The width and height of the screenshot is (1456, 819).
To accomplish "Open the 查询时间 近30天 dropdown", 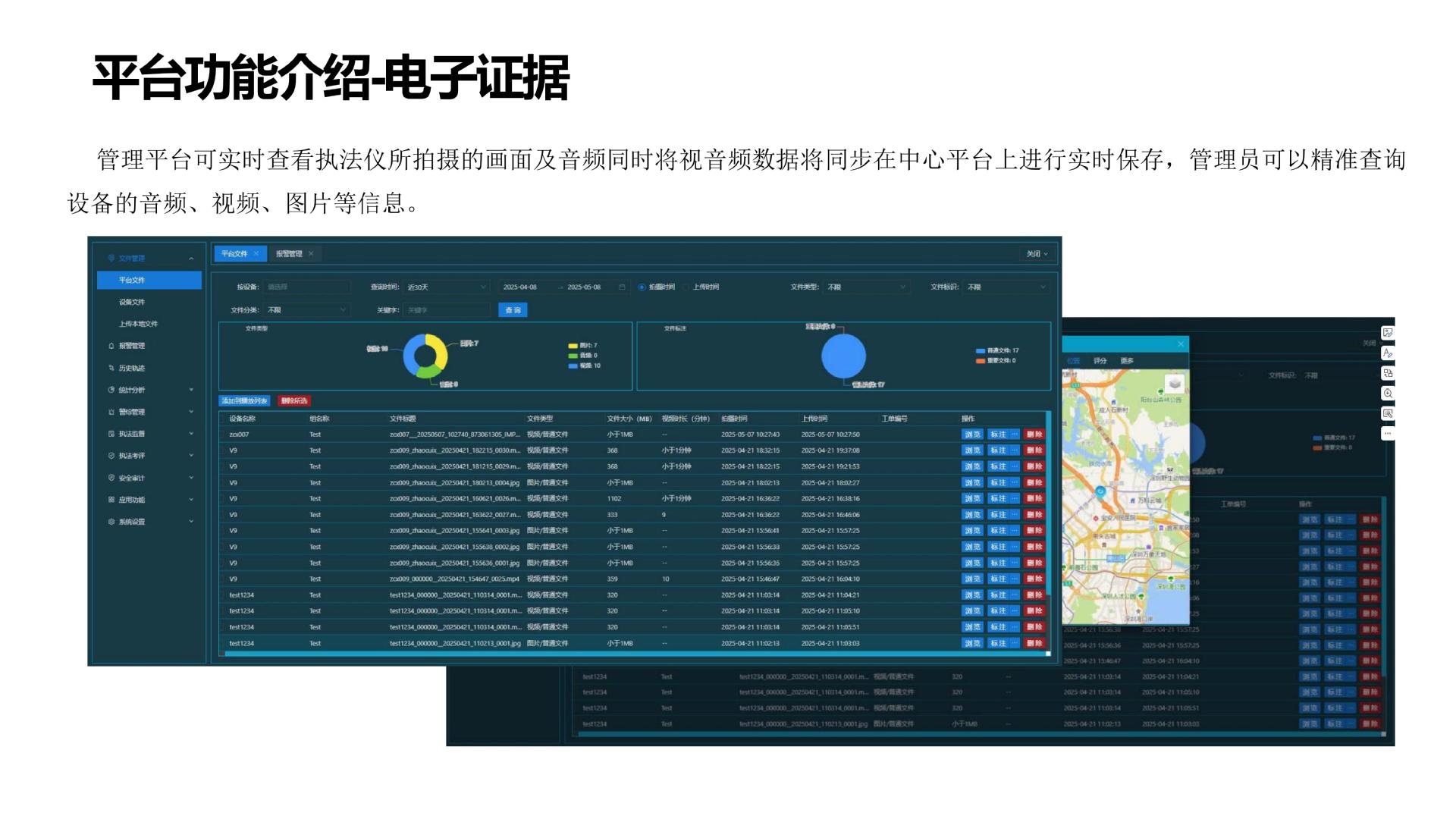I will click(x=446, y=287).
